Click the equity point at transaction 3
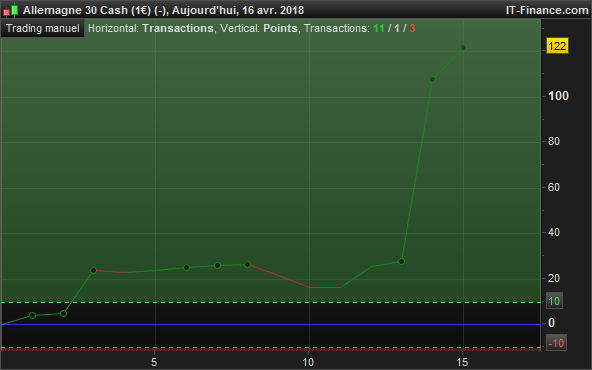 [94, 271]
